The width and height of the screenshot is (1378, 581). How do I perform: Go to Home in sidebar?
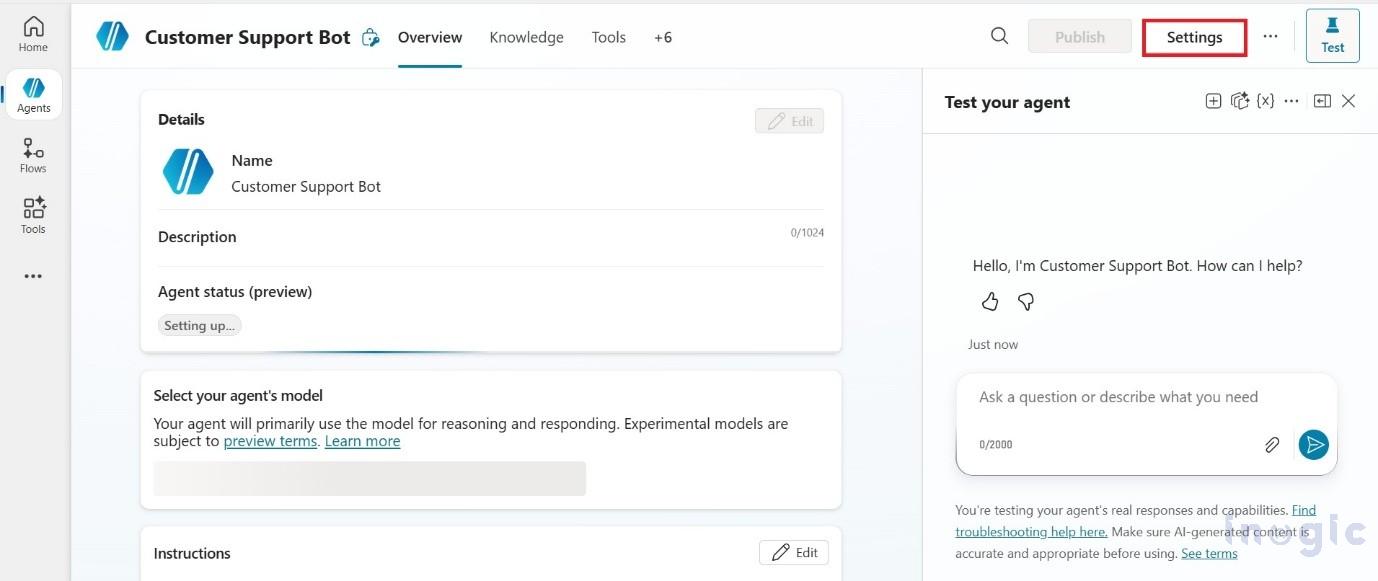[33, 34]
